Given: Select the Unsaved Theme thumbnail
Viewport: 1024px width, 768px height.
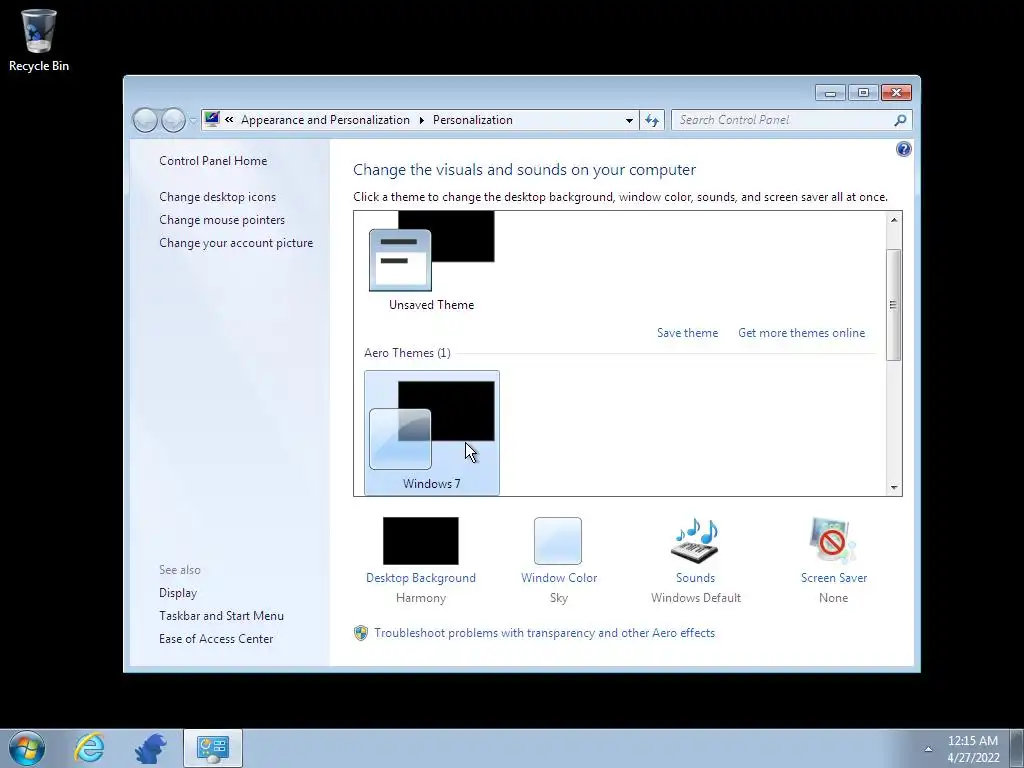Looking at the screenshot, I should tap(432, 261).
